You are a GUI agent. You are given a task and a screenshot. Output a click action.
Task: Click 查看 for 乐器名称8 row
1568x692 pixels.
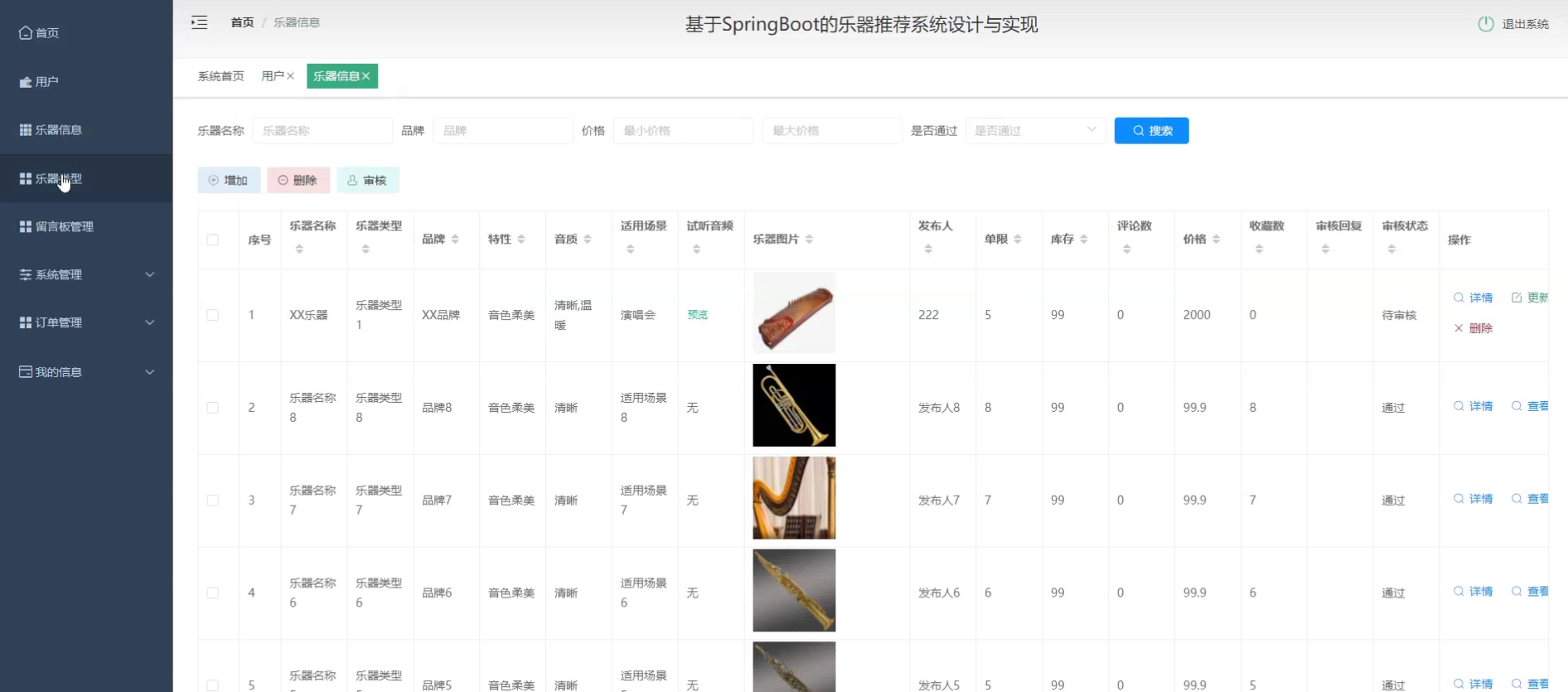coord(1530,406)
